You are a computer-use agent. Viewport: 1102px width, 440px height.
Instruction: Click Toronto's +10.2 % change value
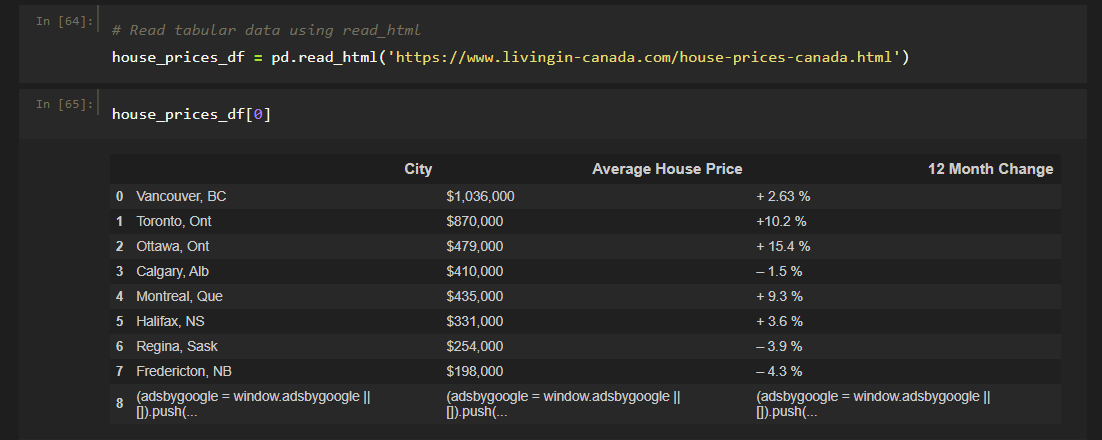tap(780, 221)
